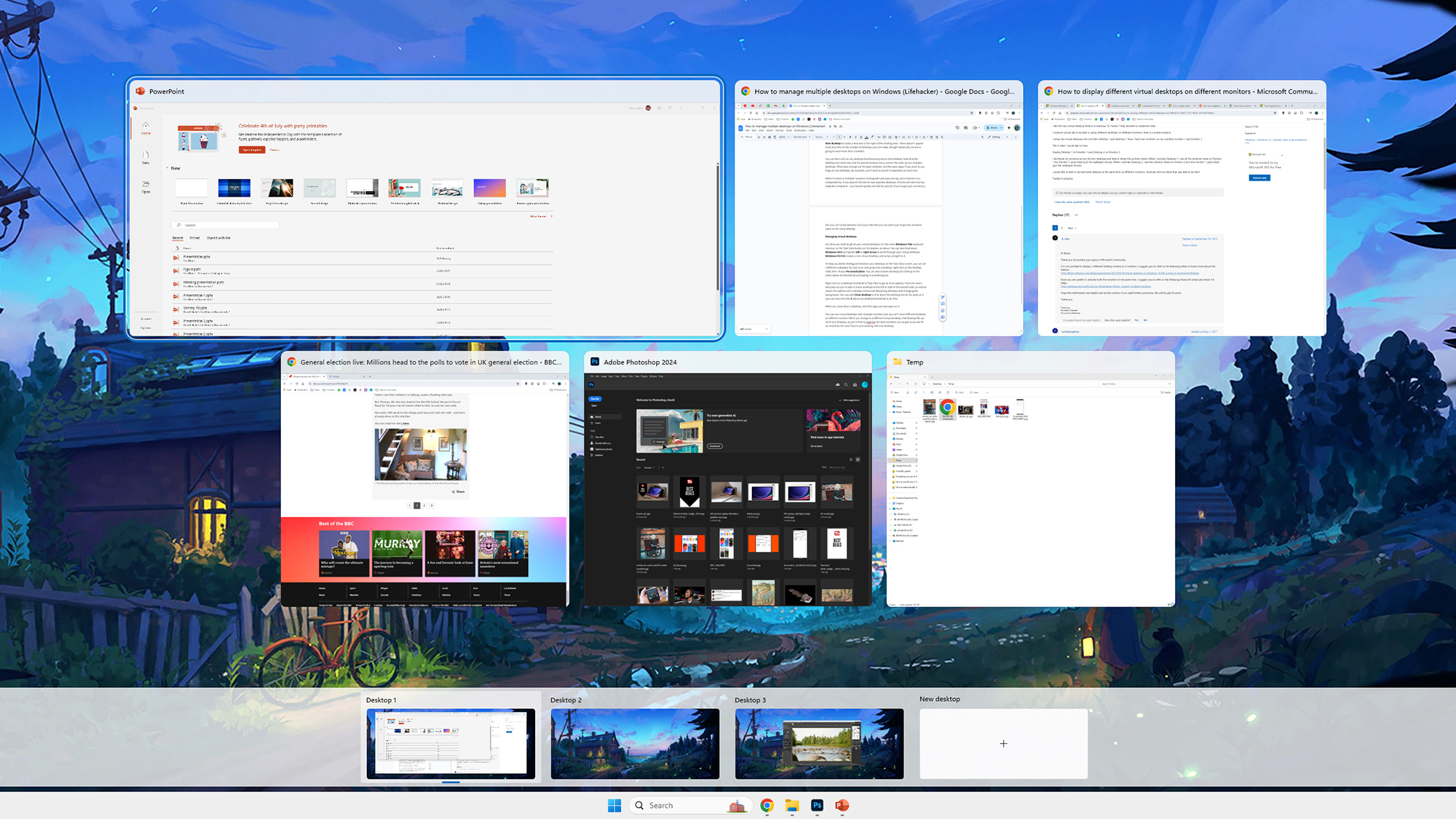Click File Explorer icon in taskbar
This screenshot has width=1456, height=819.
(x=791, y=805)
